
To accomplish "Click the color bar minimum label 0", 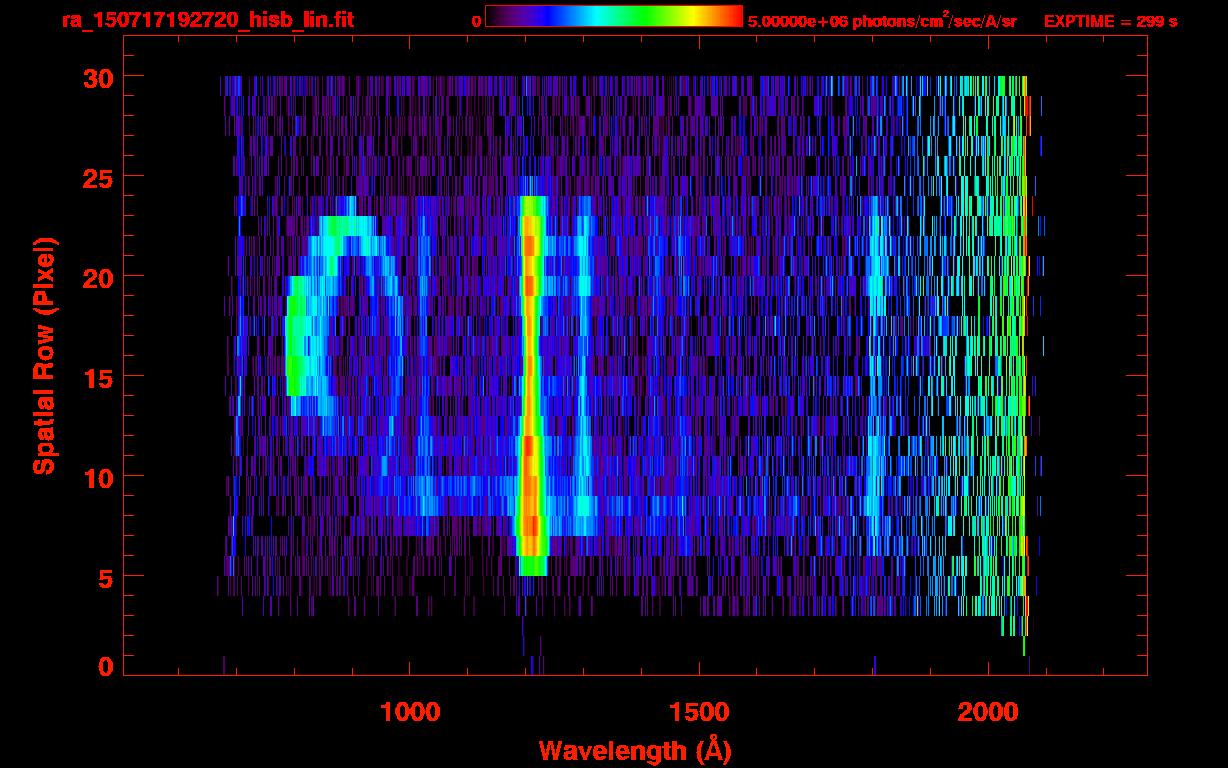I will [x=476, y=21].
